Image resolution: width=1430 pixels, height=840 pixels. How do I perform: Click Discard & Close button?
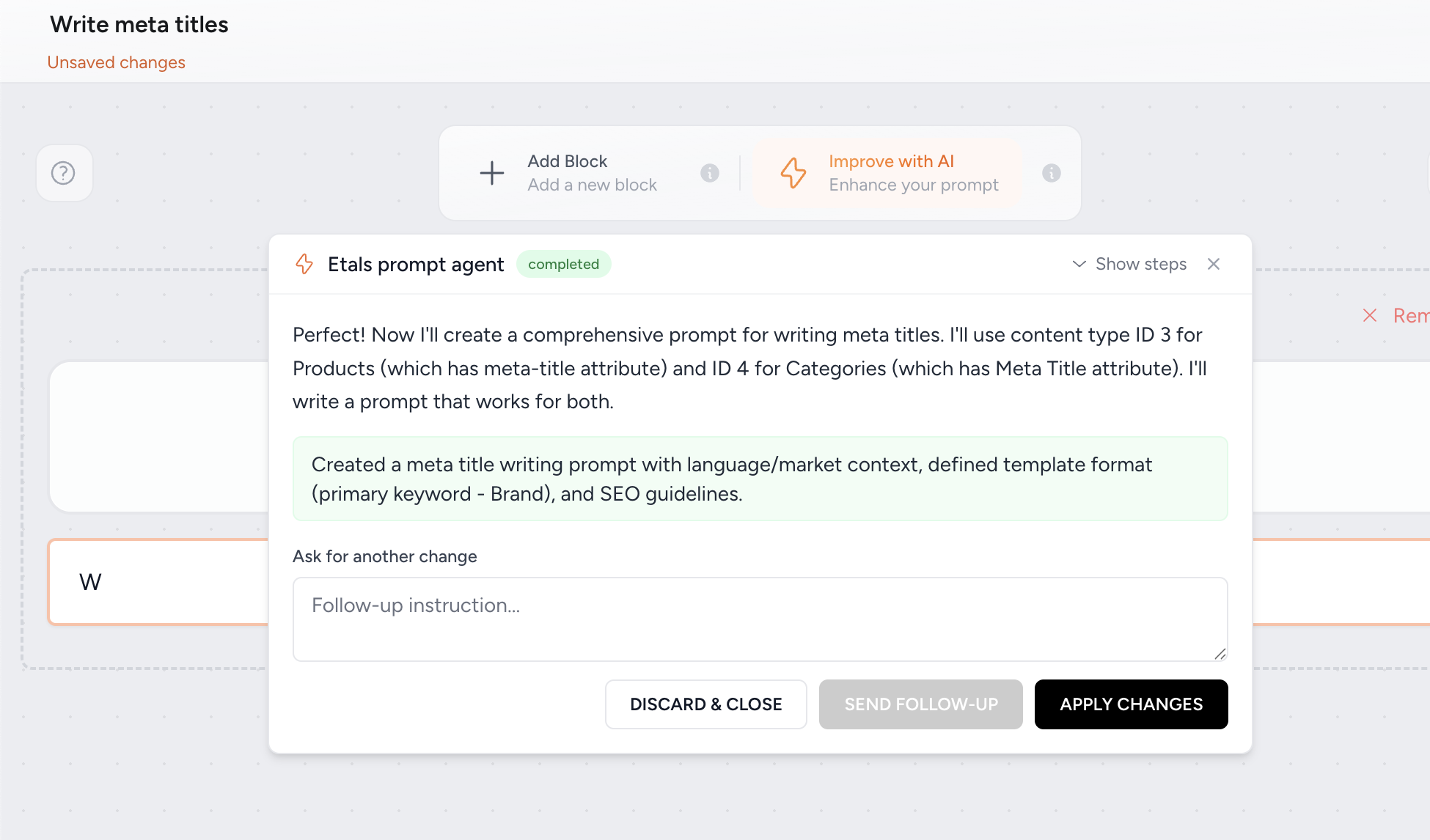pos(706,704)
